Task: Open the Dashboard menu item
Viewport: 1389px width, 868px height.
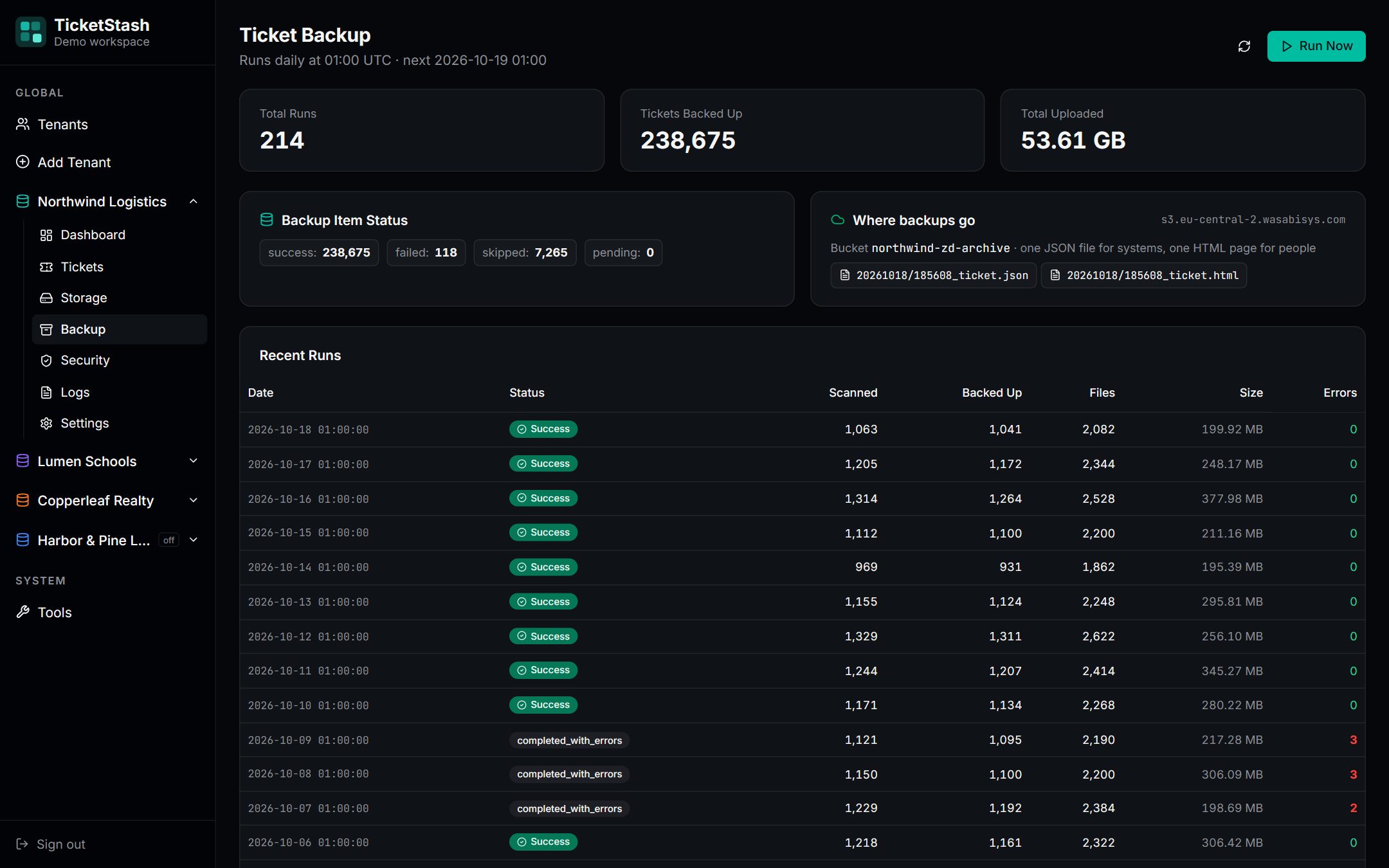Action: tap(120, 235)
